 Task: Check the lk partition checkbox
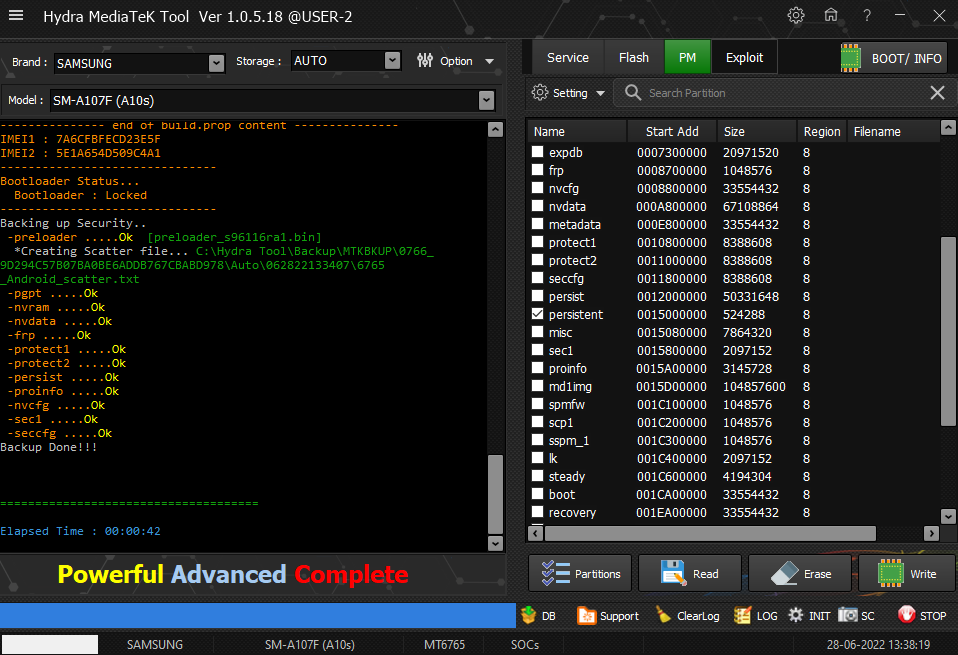click(x=537, y=458)
